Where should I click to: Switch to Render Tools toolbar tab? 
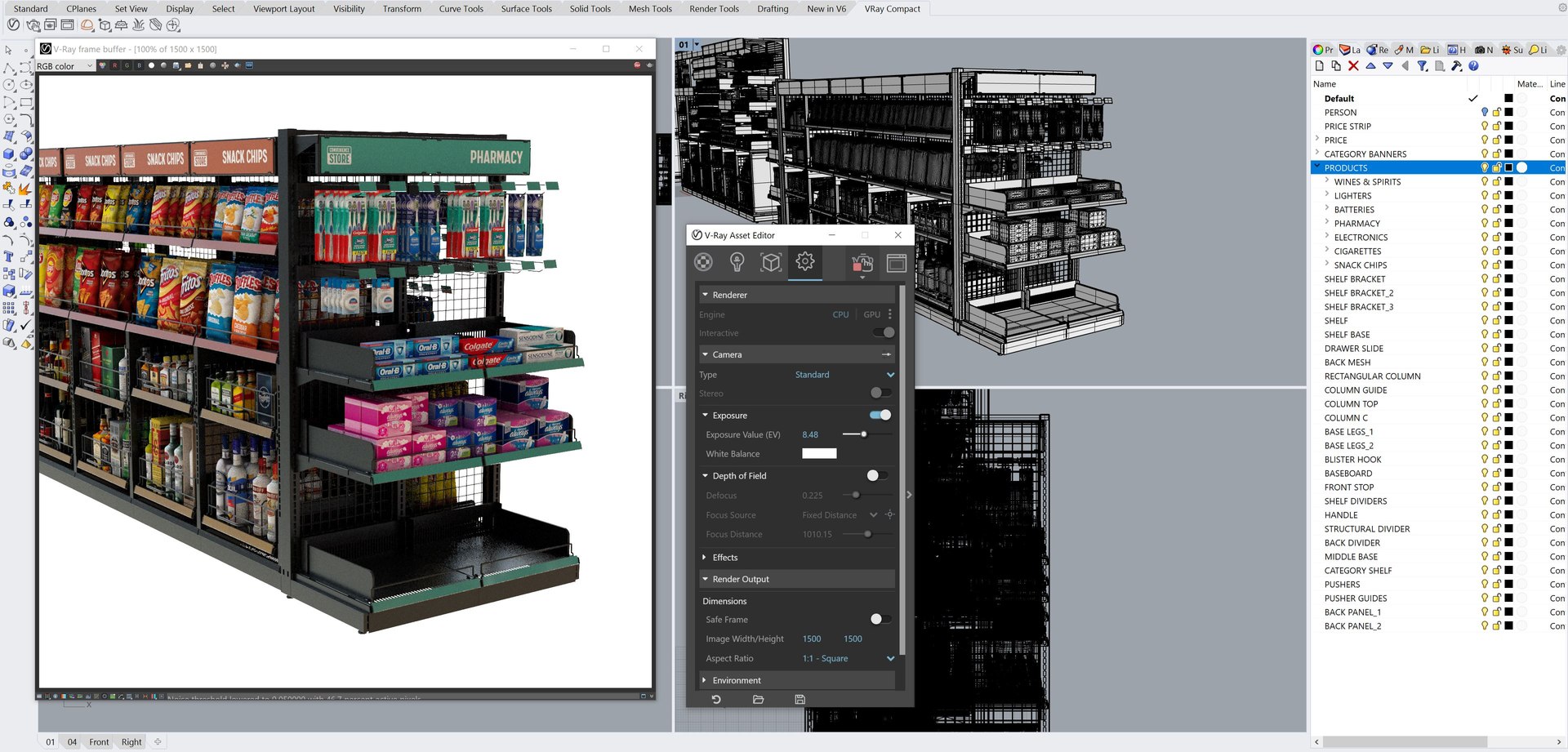point(714,9)
